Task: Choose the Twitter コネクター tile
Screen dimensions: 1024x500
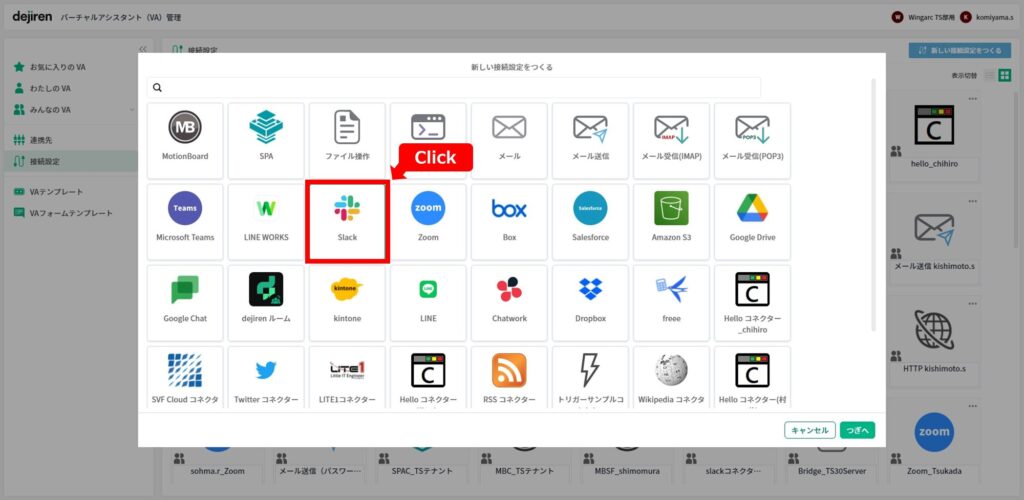Action: (266, 377)
